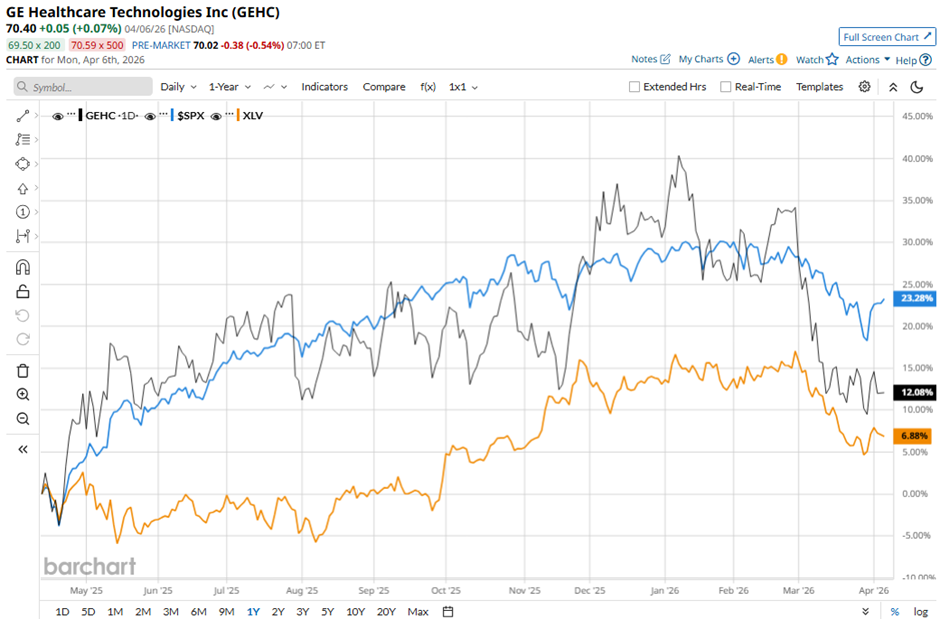Image resolution: width=940 pixels, height=619 pixels.
Task: Expand trend line tool options arrow
Action: (37, 115)
